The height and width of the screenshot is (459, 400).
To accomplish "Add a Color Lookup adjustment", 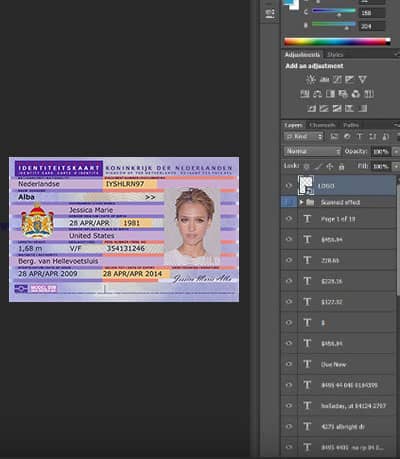I will pyautogui.click(x=369, y=94).
